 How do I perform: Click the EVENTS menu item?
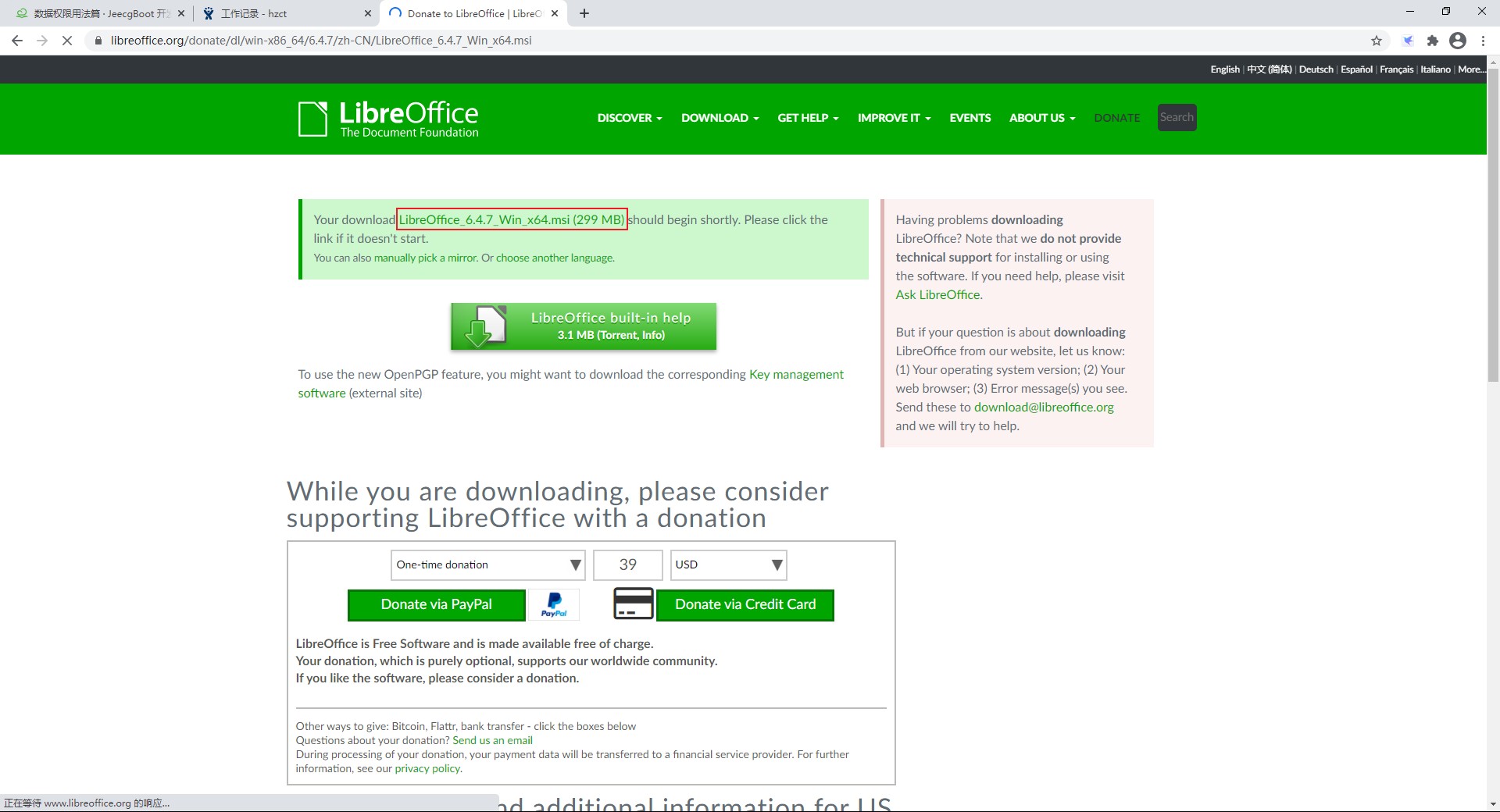coord(970,117)
